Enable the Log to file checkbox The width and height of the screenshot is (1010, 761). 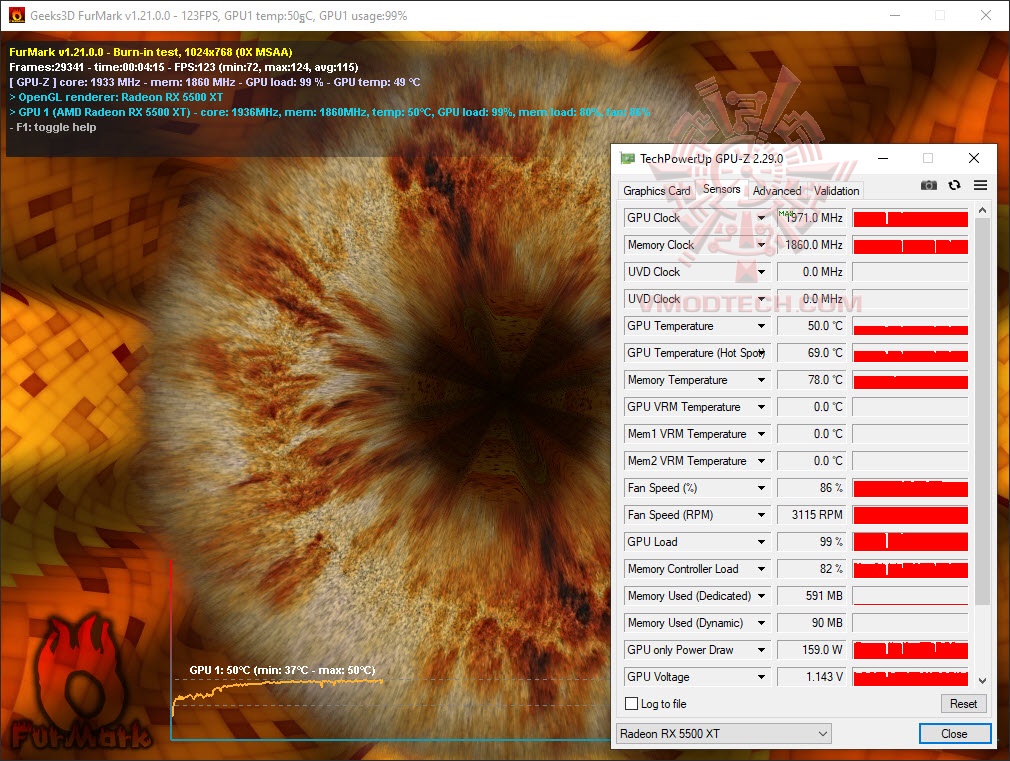632,704
